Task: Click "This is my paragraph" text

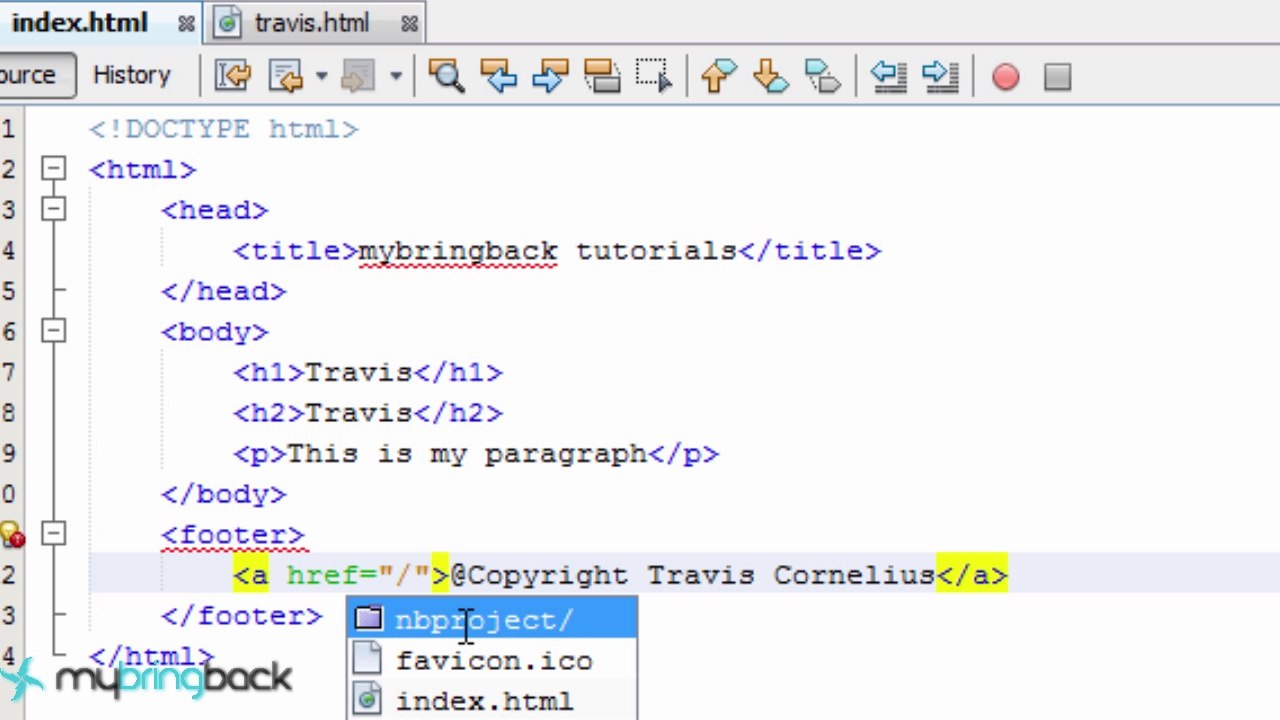Action: click(x=467, y=453)
